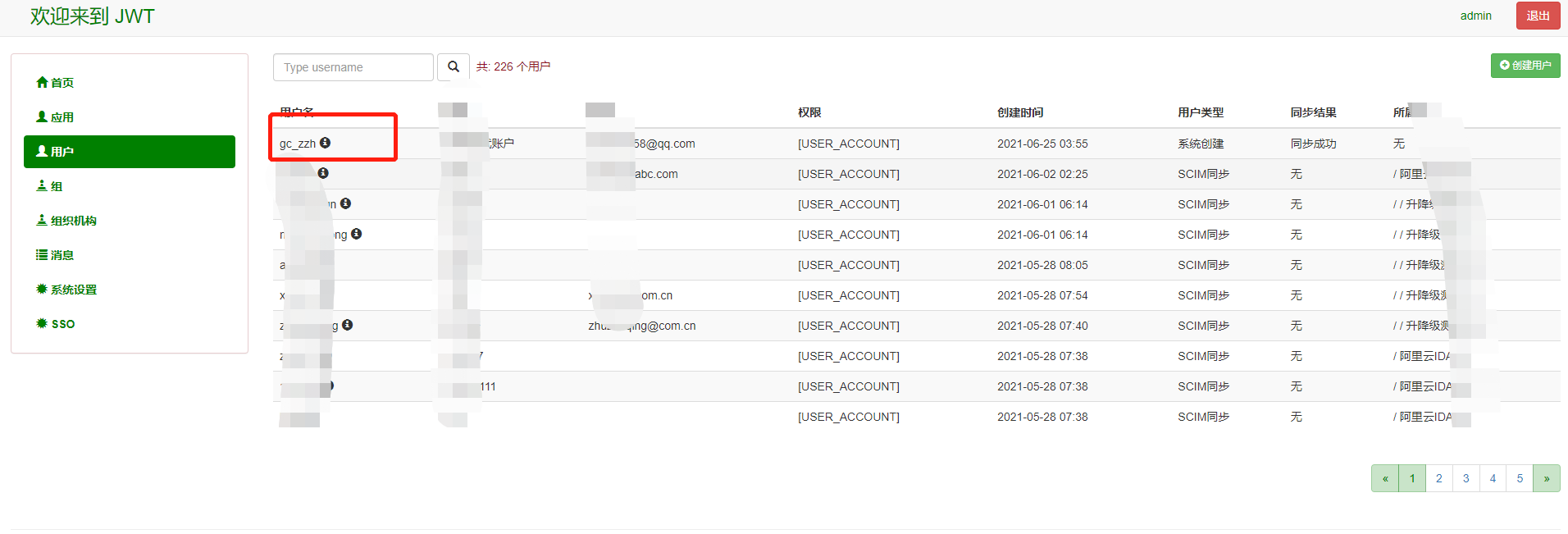1568x534 pixels.
Task: Go to next pages with » button
Action: [1547, 478]
